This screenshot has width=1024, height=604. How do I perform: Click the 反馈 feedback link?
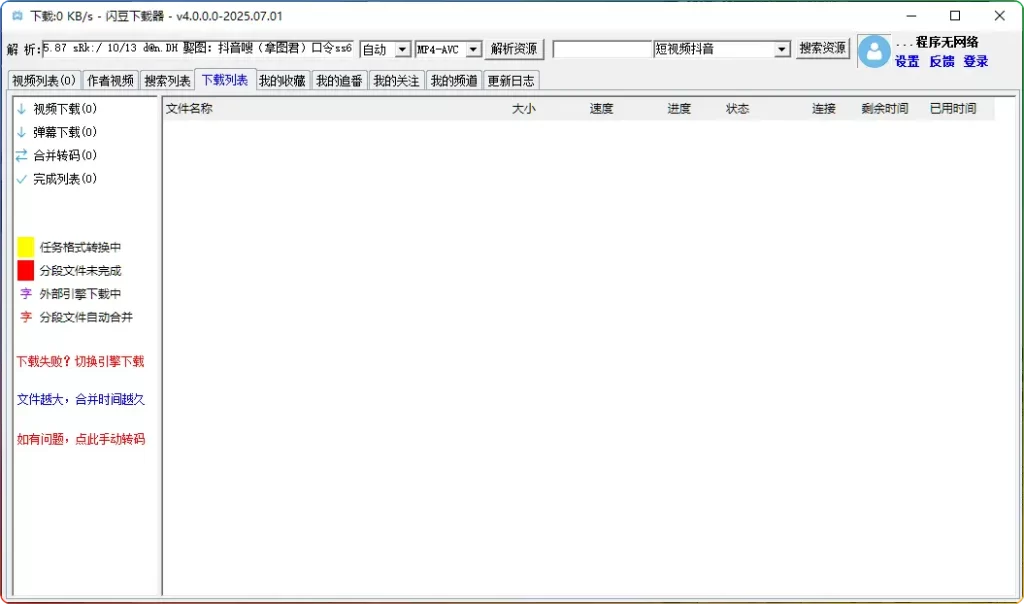pyautogui.click(x=942, y=61)
